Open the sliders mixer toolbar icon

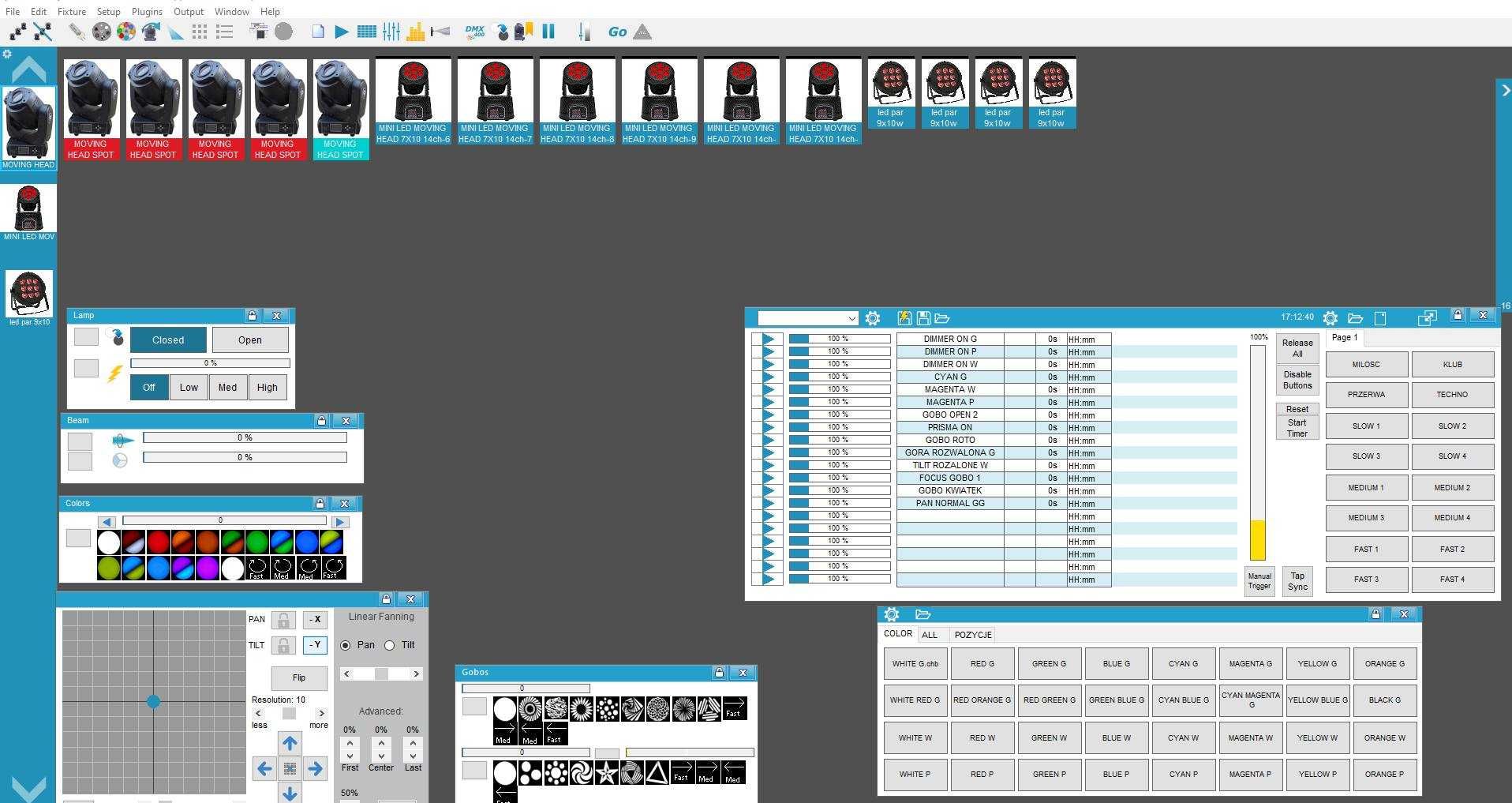click(x=391, y=32)
